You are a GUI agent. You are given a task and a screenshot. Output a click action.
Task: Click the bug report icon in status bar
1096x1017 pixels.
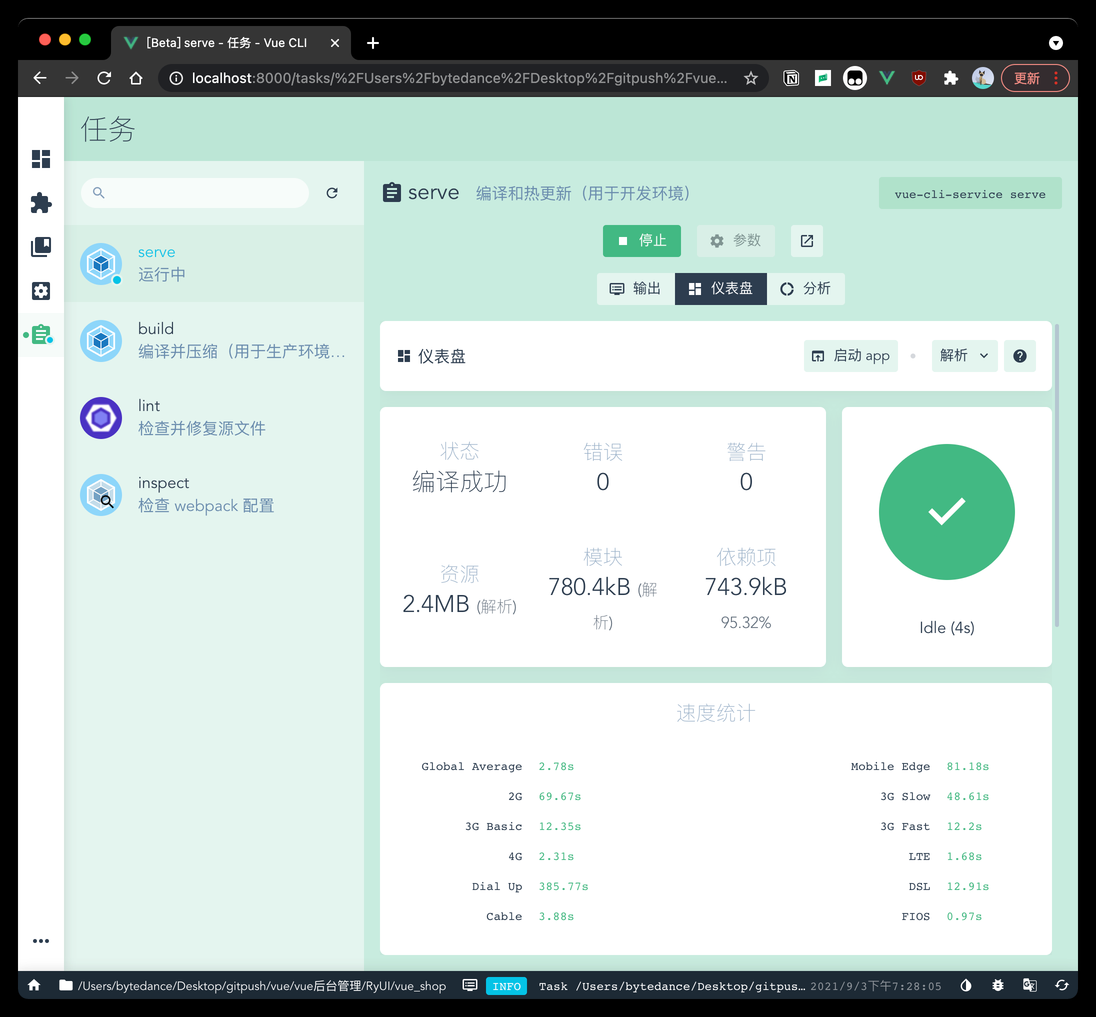tap(998, 985)
